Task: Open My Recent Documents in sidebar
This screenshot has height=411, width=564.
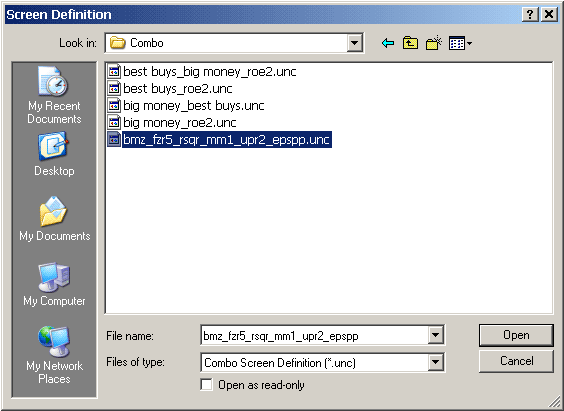Action: [54, 95]
